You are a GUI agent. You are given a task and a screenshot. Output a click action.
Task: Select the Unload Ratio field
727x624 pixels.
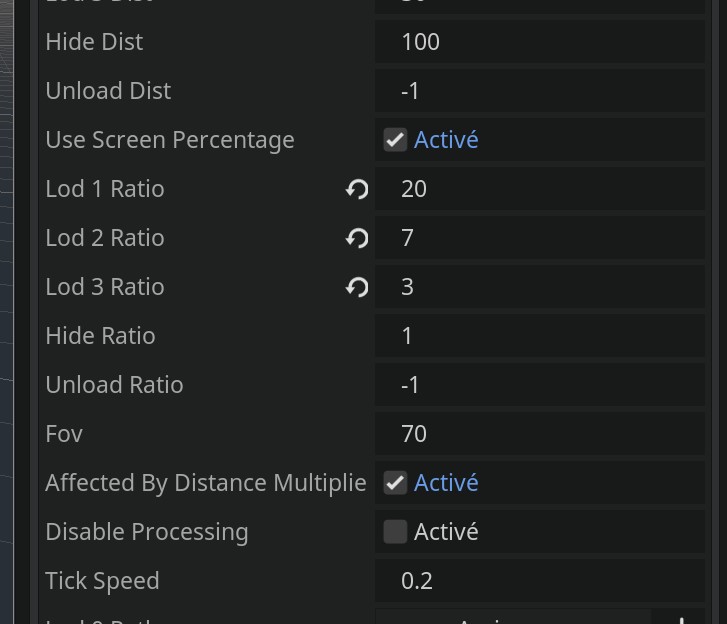pos(540,385)
